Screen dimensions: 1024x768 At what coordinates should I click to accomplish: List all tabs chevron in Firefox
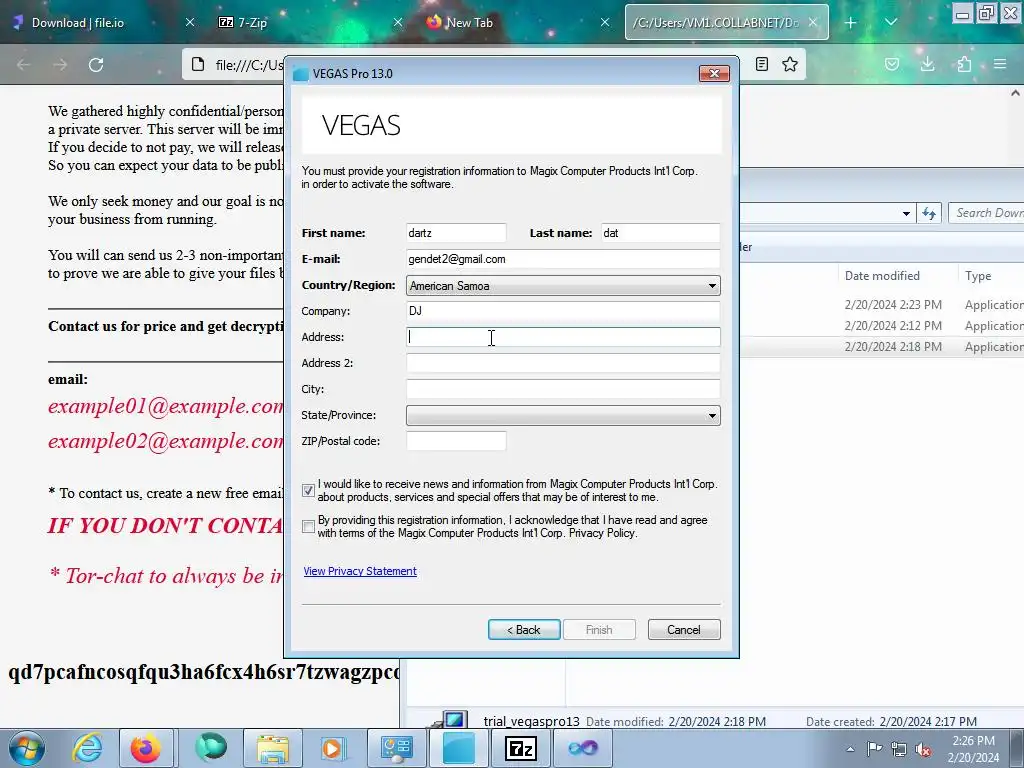pyautogui.click(x=891, y=23)
